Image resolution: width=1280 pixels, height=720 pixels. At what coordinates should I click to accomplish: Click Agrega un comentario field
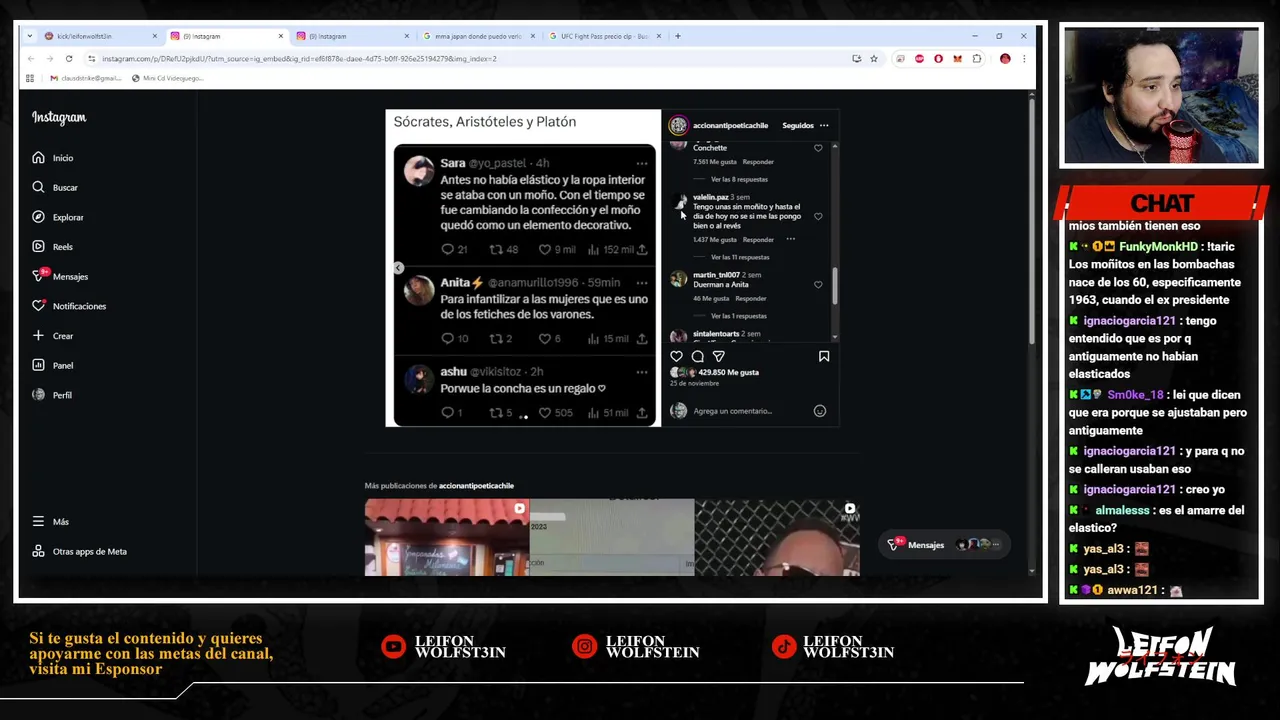click(732, 411)
